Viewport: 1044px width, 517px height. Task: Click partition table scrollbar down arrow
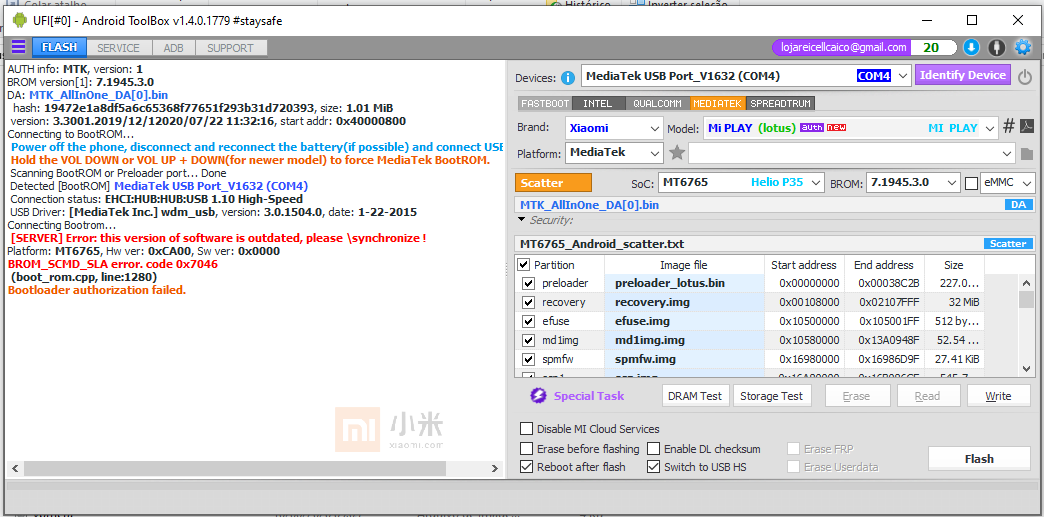coord(1027,368)
